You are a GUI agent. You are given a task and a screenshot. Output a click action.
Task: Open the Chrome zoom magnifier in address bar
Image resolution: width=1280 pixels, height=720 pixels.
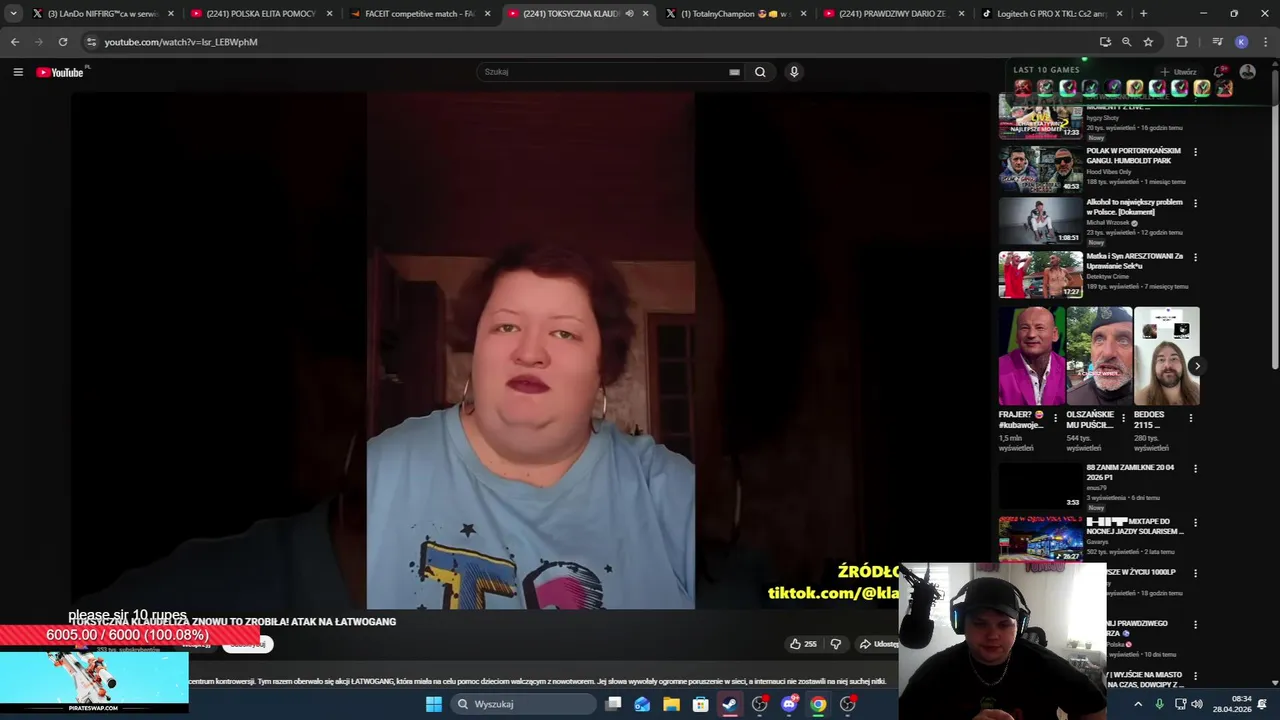tap(1126, 42)
